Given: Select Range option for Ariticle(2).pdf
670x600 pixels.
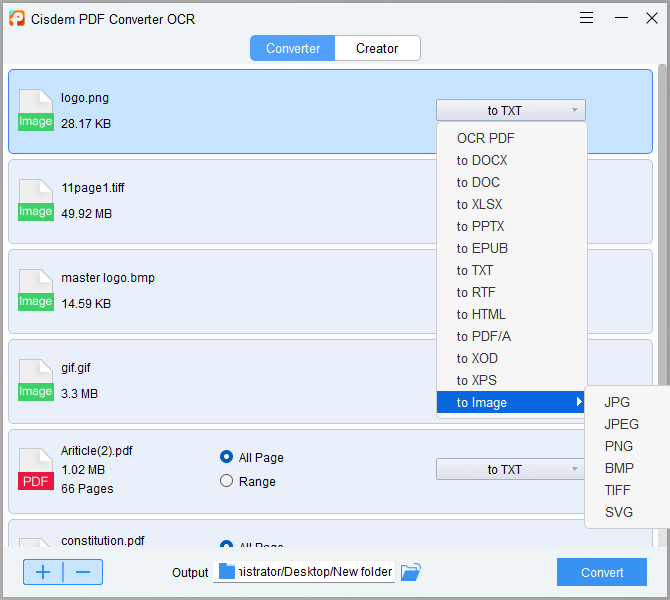Looking at the screenshot, I should 226,481.
